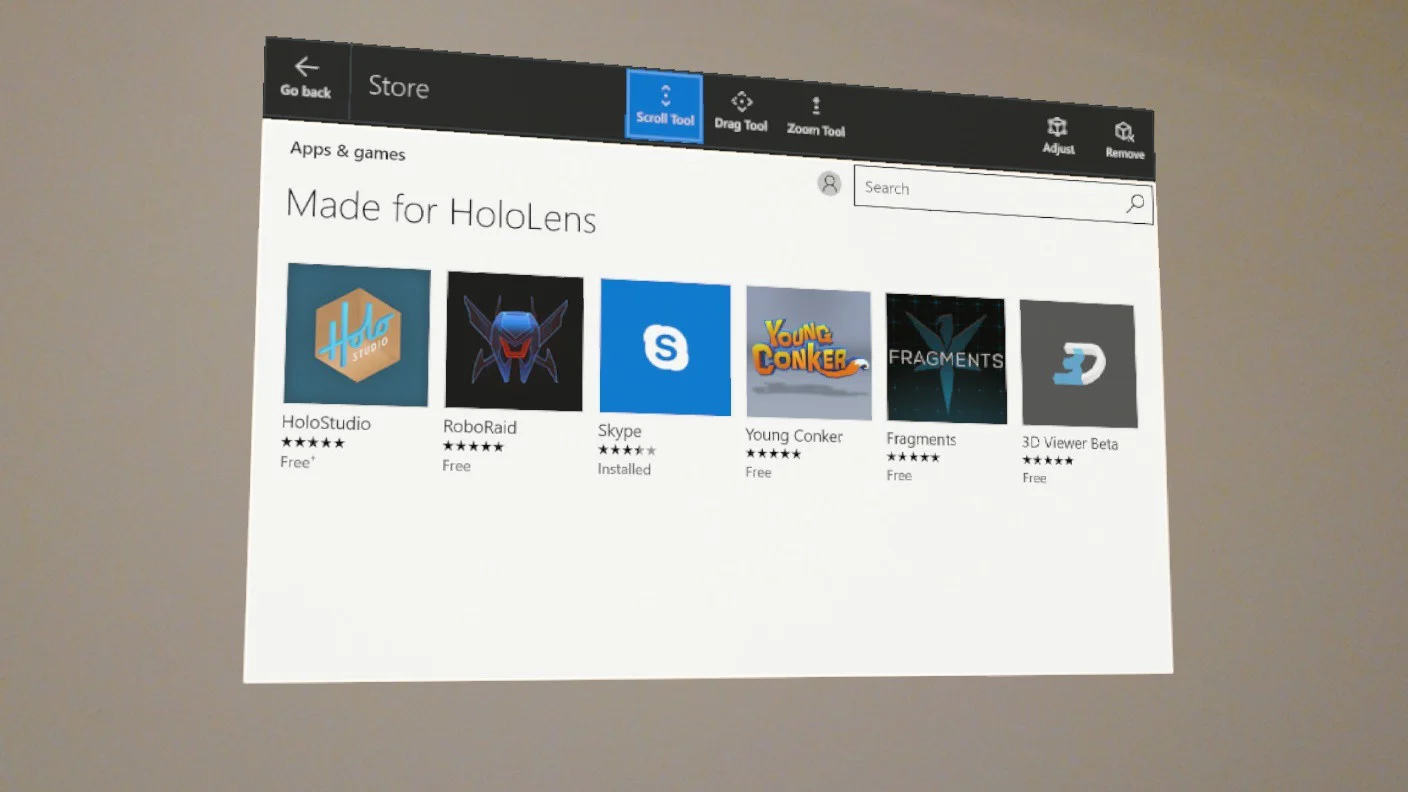
Task: Click the Made for HoloLens heading
Action: pyautogui.click(x=441, y=210)
